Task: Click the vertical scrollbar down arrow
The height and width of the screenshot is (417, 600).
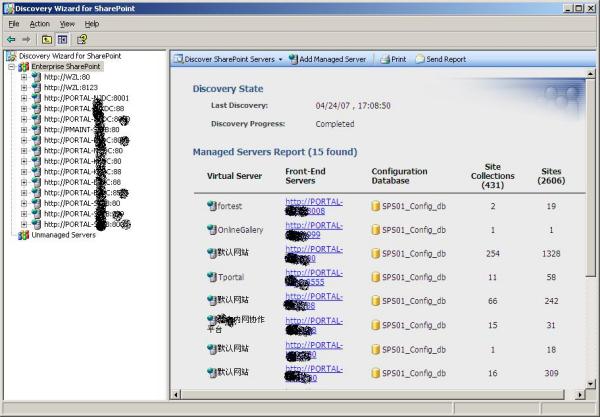Action: [590, 383]
